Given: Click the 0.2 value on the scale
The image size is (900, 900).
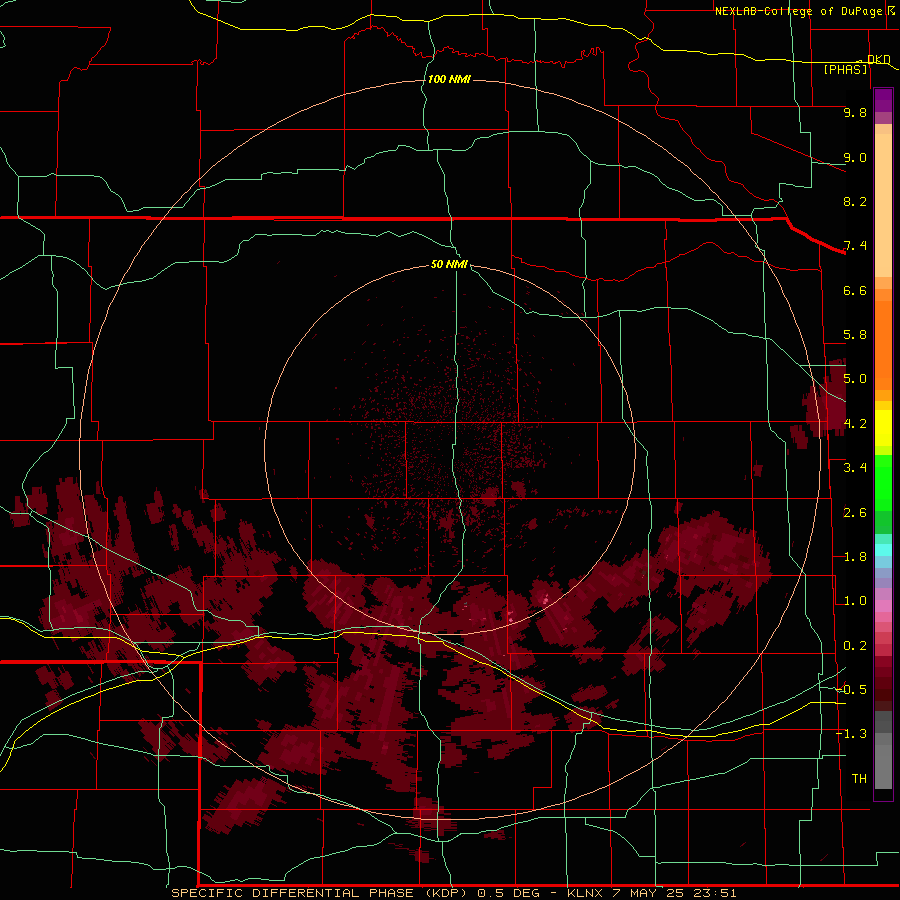Looking at the screenshot, I should [x=855, y=646].
